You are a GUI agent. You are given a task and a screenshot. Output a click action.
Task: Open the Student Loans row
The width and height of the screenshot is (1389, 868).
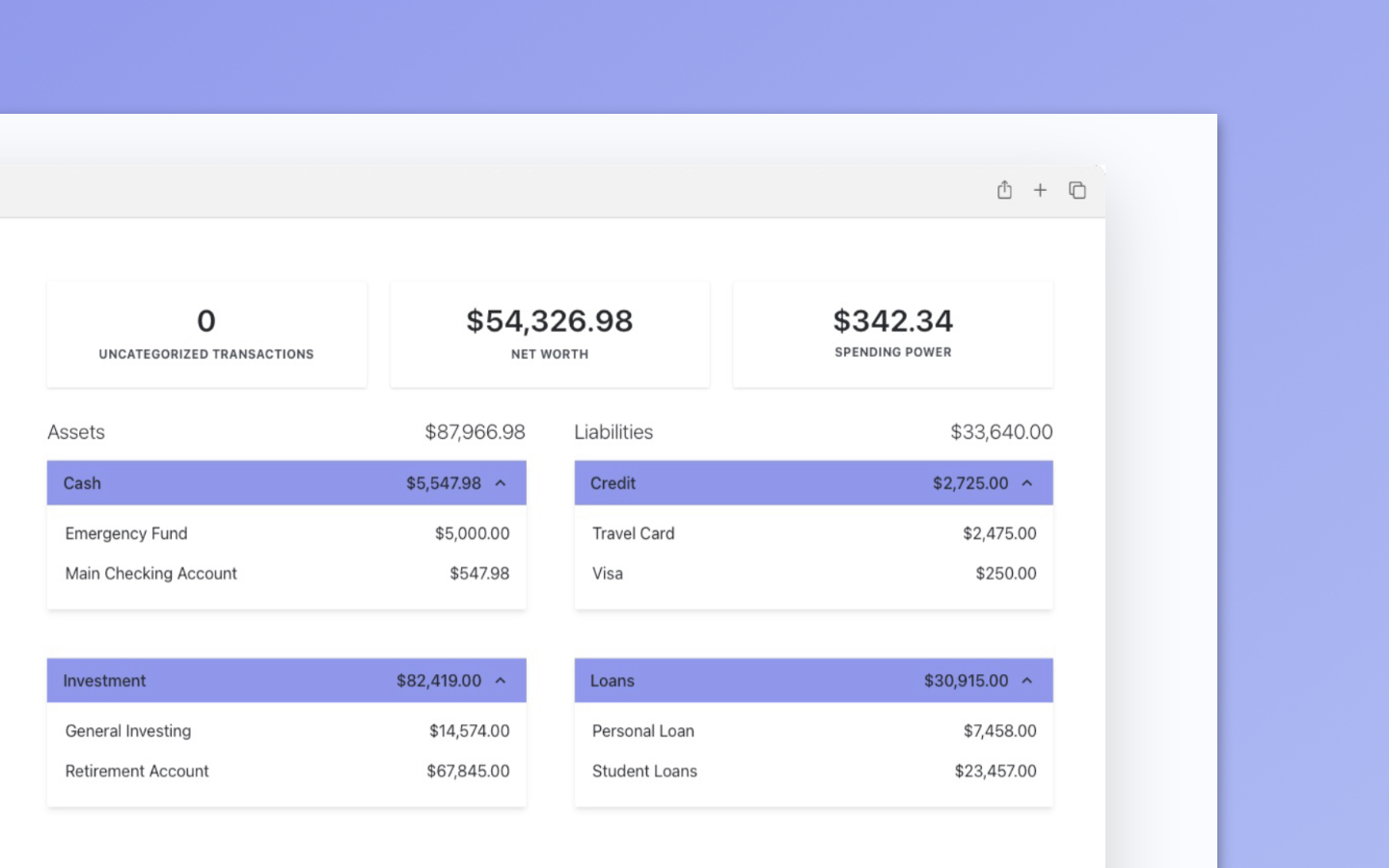813,771
